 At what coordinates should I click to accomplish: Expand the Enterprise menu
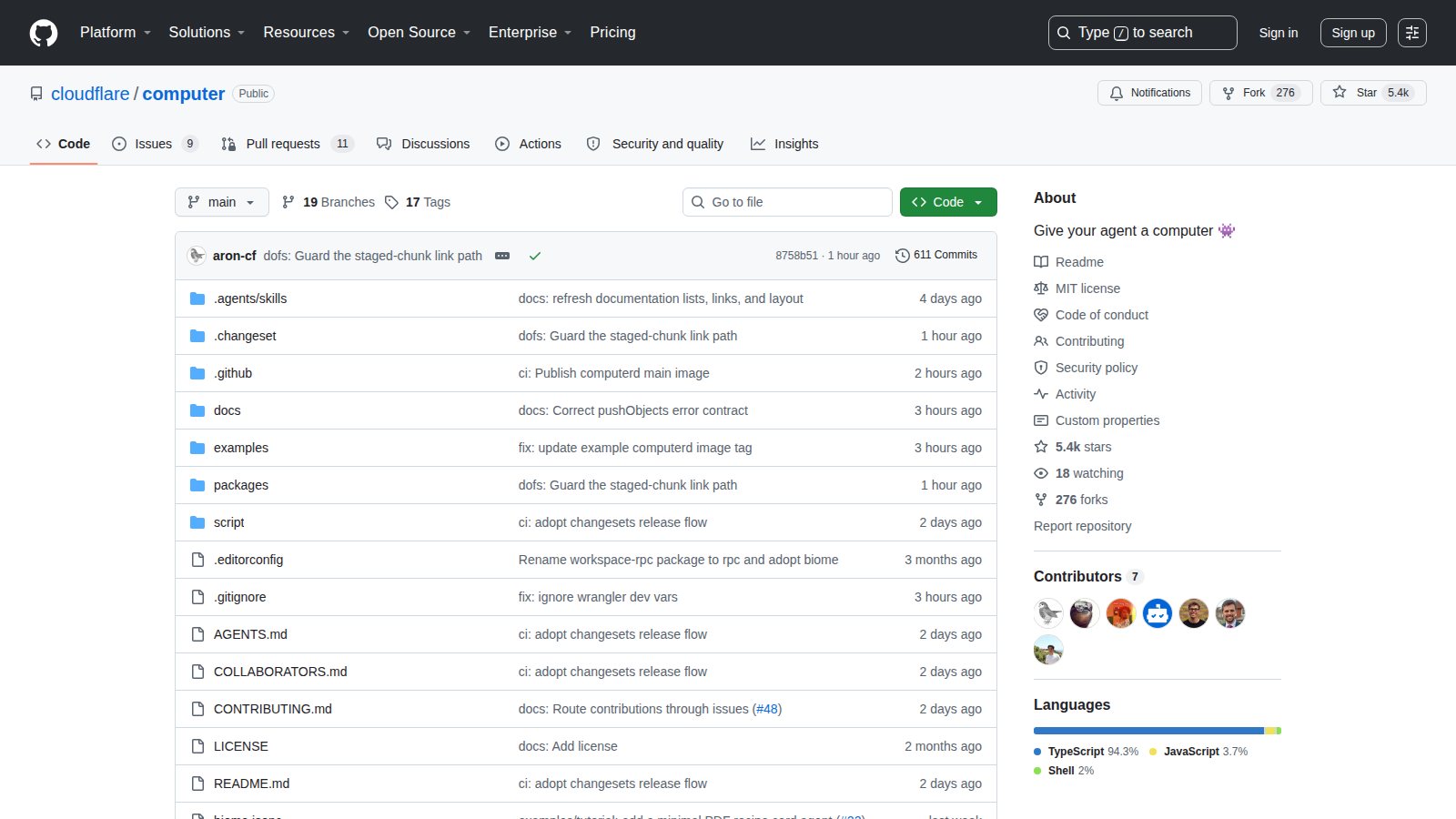coord(531,33)
